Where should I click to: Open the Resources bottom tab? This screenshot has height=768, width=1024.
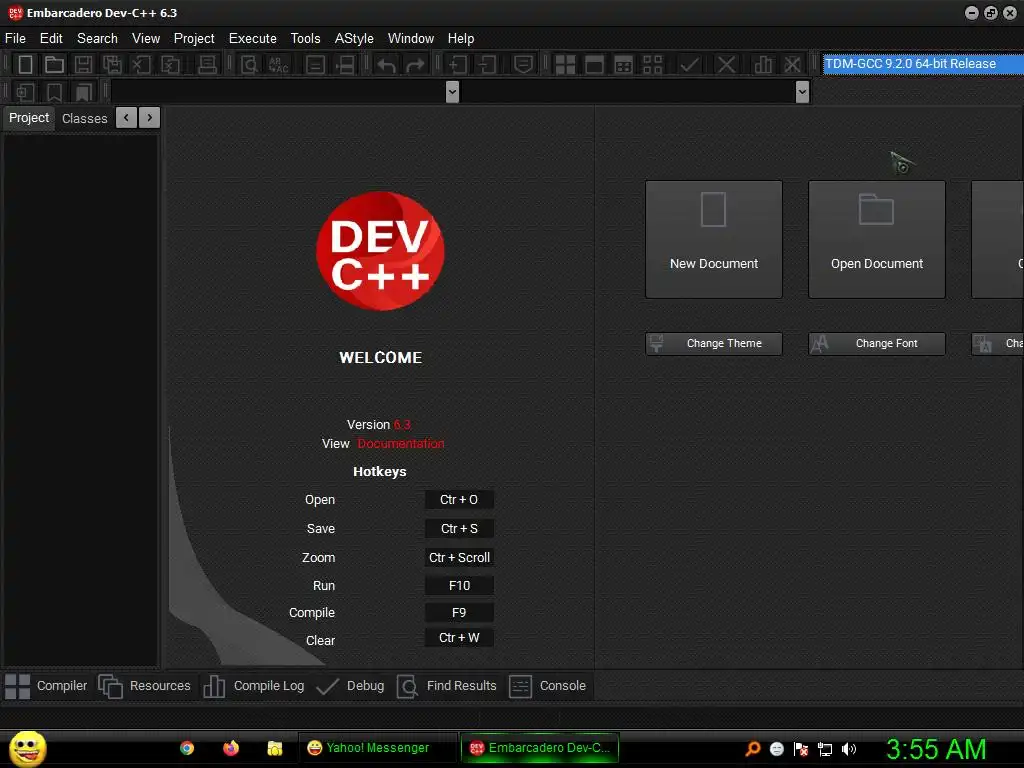point(144,686)
